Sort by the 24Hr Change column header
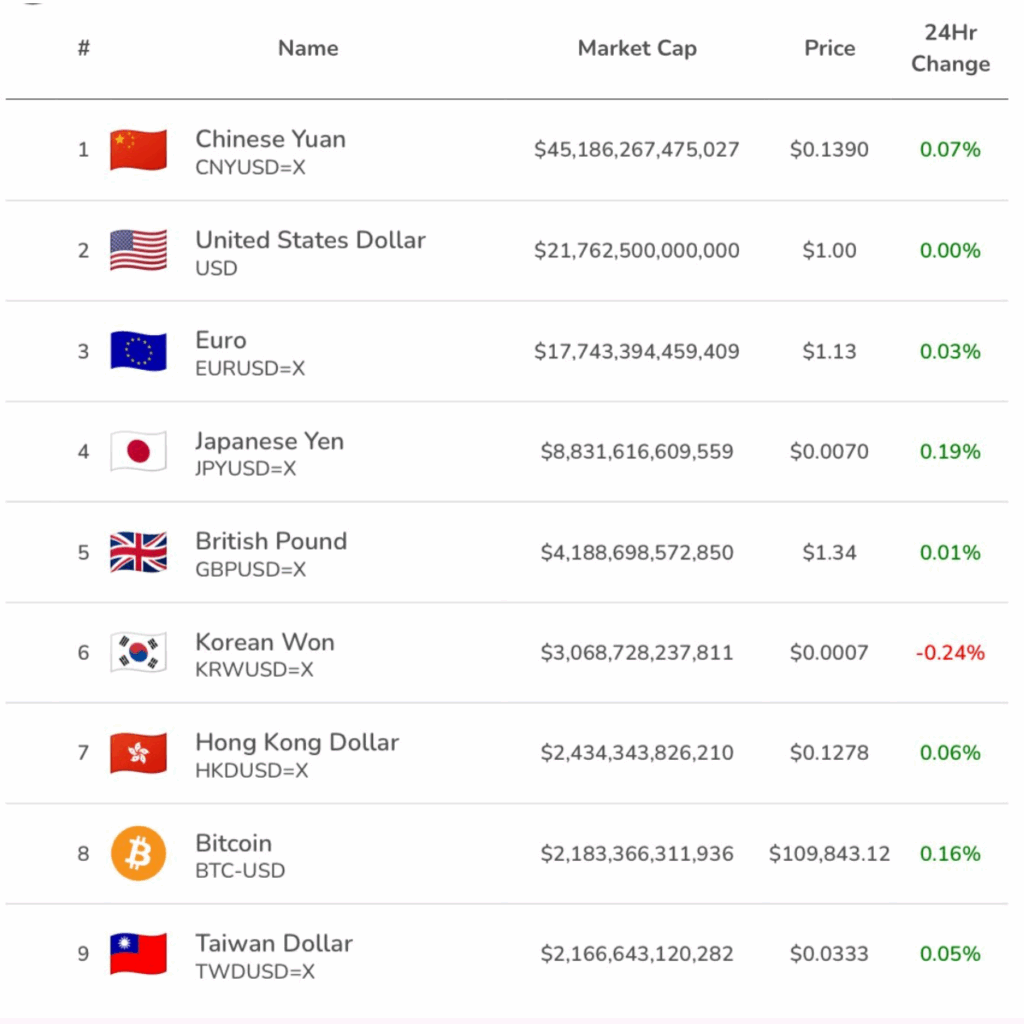 950,48
